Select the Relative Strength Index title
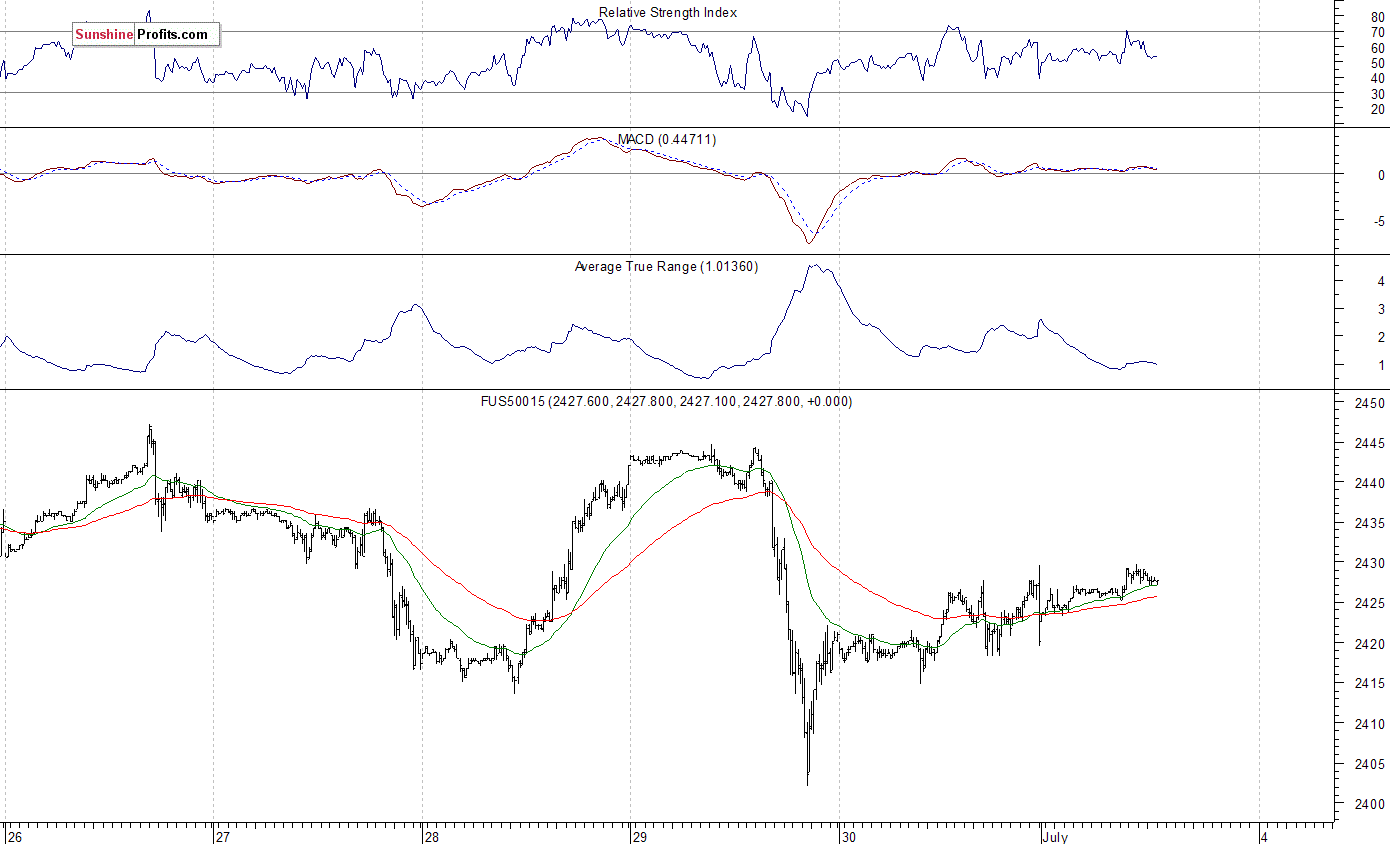Viewport: 1390px width, 844px height. 668,13
